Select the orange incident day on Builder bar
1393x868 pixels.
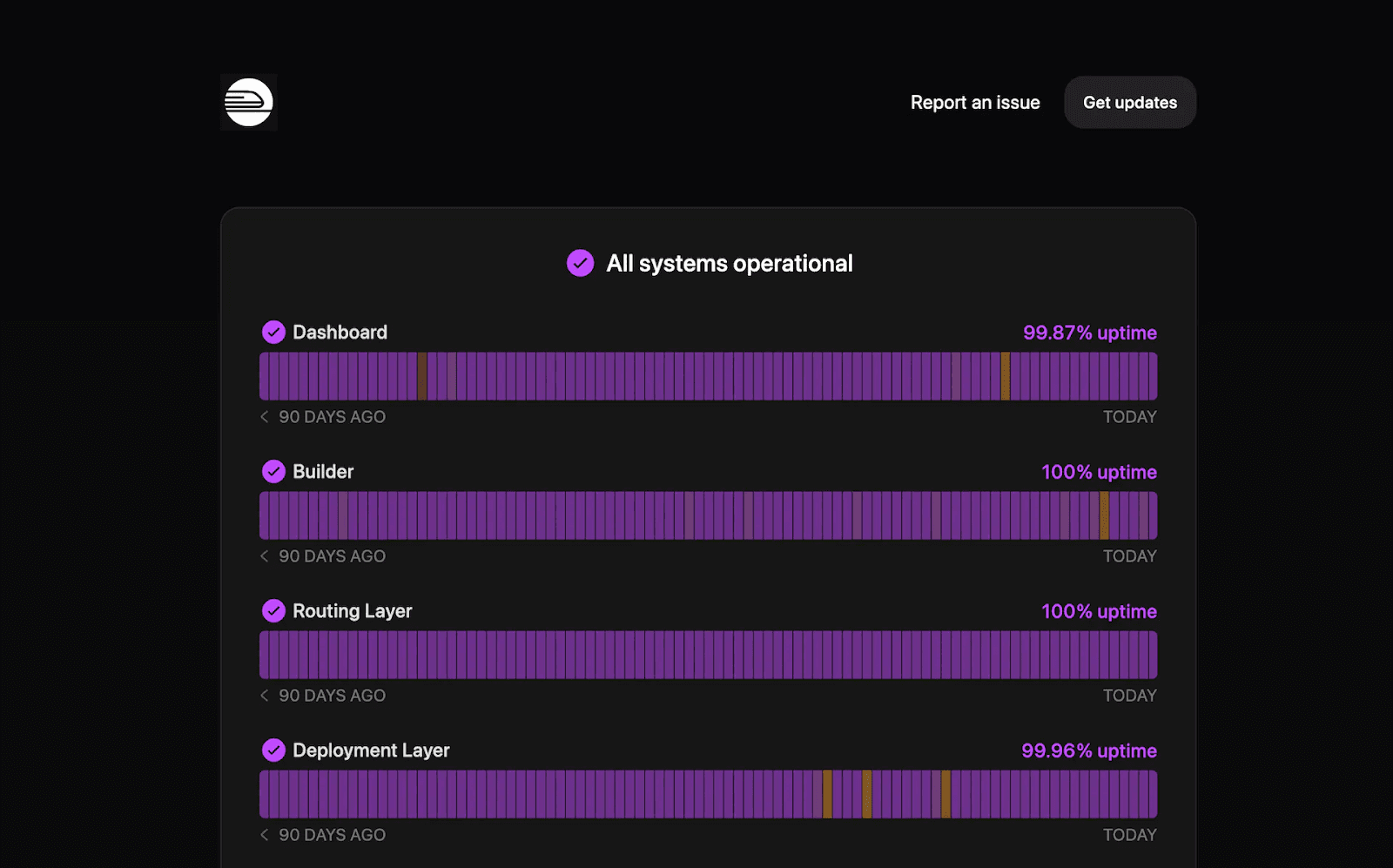click(1104, 515)
